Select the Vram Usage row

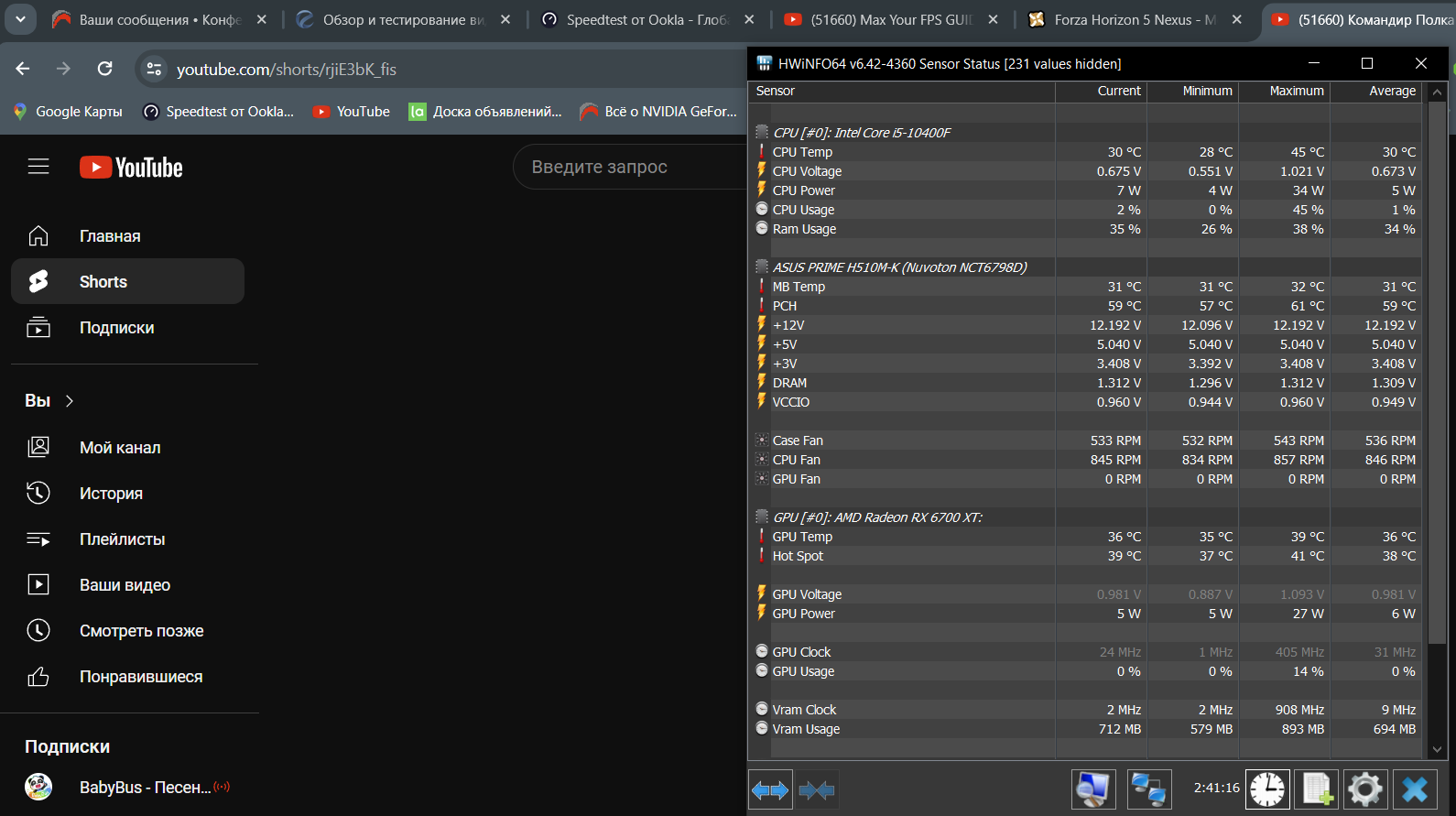1085,729
